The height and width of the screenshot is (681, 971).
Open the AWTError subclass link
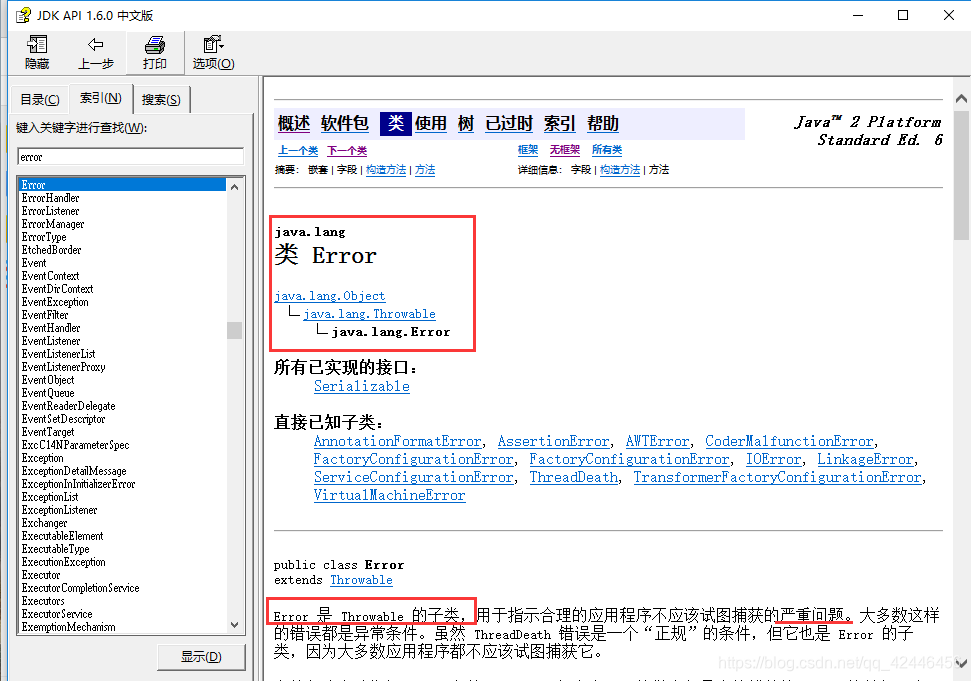[657, 441]
